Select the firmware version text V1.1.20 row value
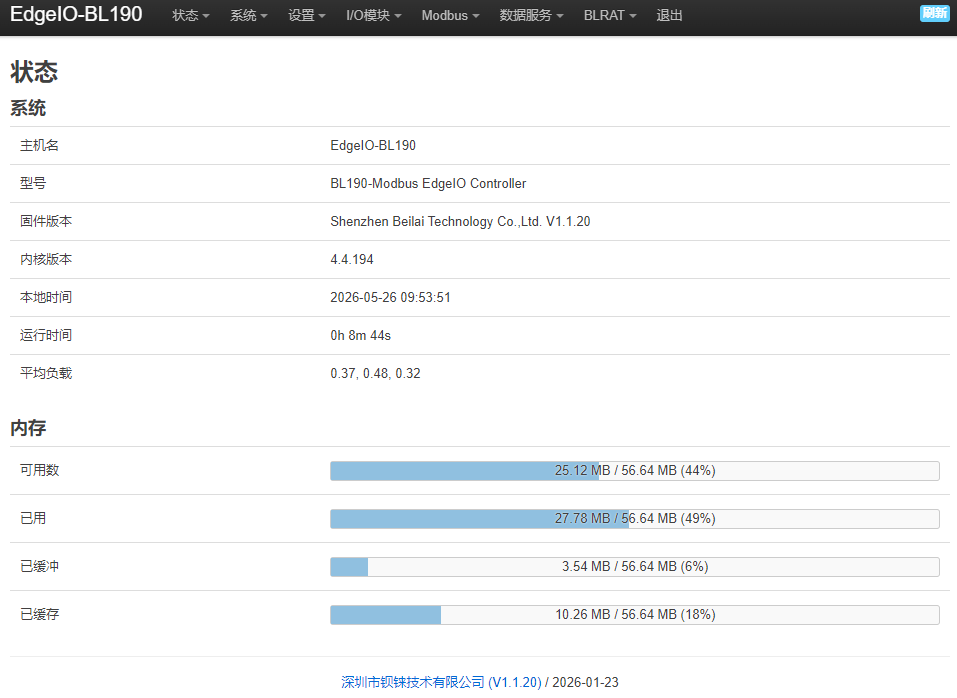Screen dimensions: 957x698 click(x=460, y=221)
